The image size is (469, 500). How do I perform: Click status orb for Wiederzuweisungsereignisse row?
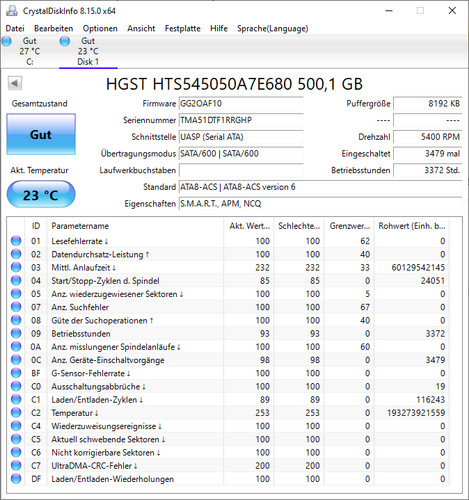(16, 426)
